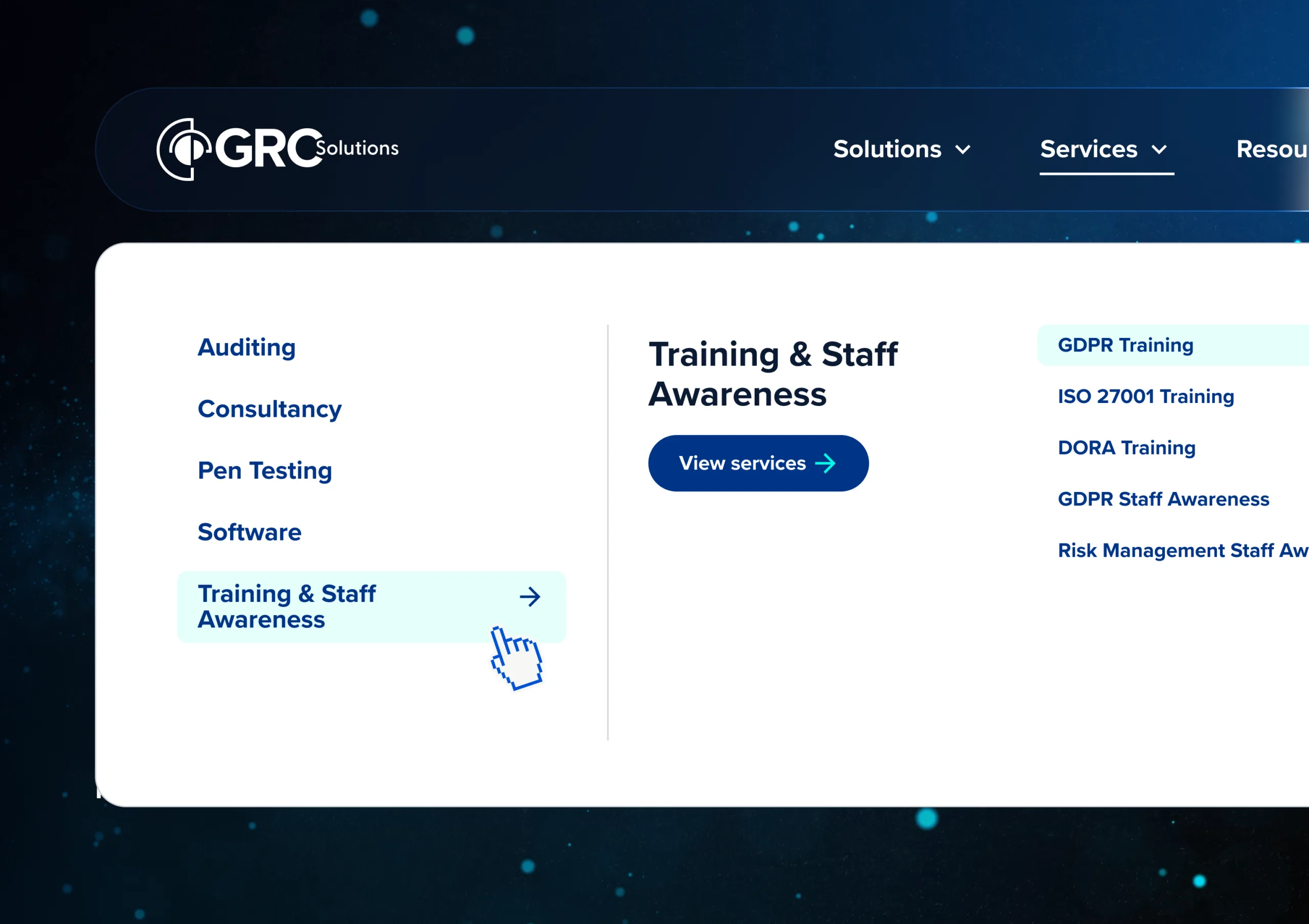Click the arrow icon in View services button

click(825, 463)
